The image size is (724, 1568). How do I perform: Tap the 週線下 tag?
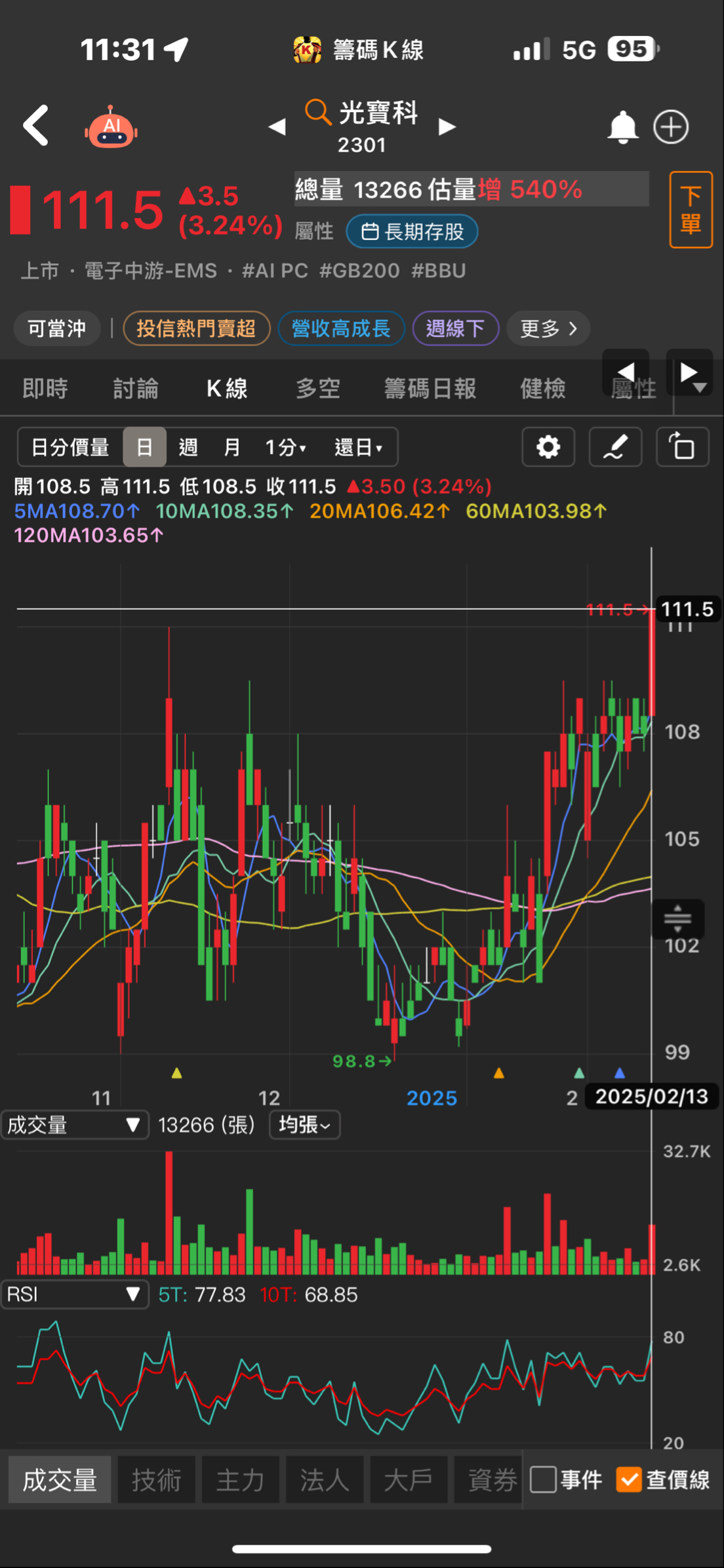click(x=455, y=328)
